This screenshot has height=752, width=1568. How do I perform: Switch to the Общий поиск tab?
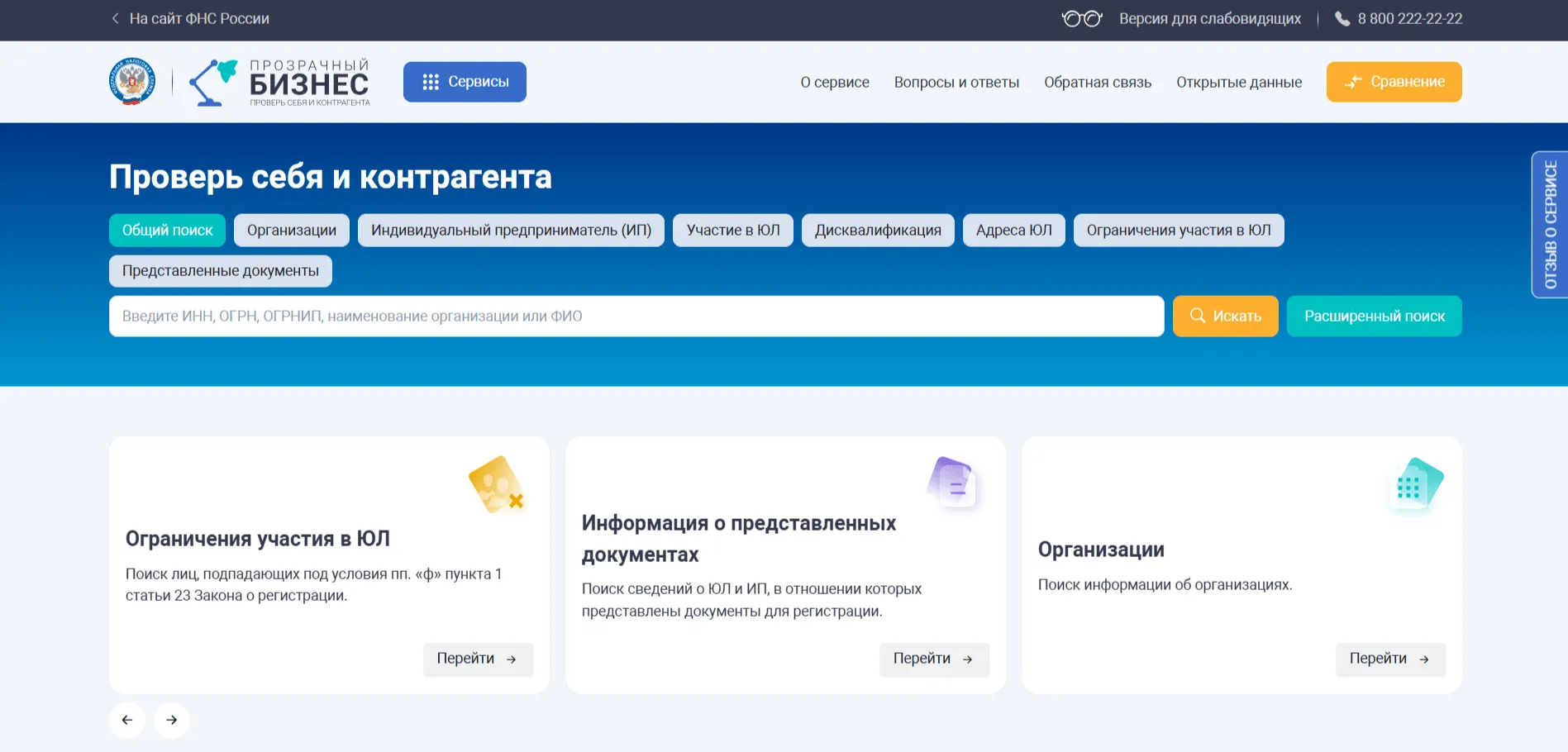167,230
